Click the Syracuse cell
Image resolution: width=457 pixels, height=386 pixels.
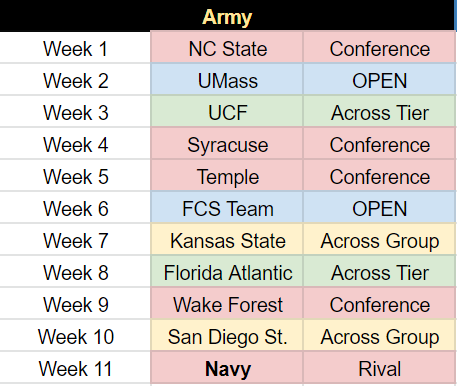[x=227, y=143]
